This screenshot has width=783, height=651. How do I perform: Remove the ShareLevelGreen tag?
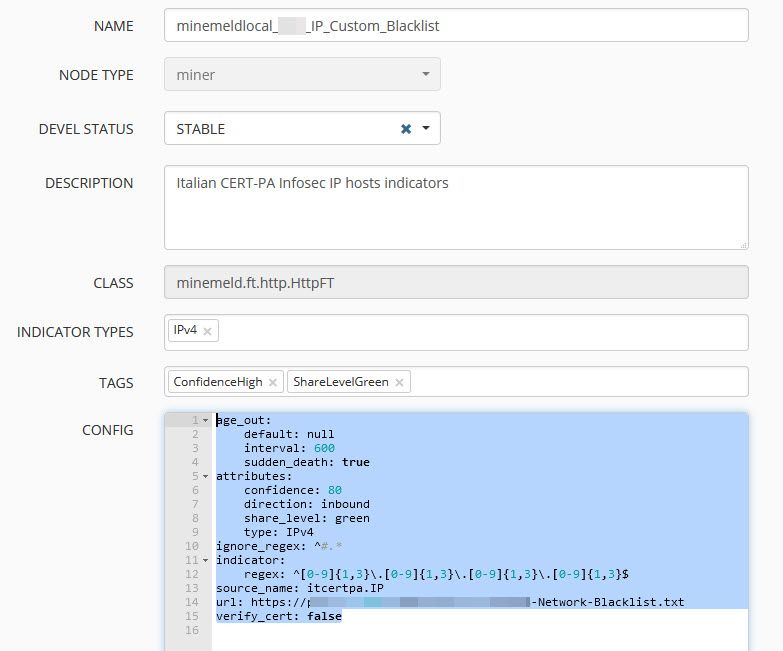click(x=399, y=382)
